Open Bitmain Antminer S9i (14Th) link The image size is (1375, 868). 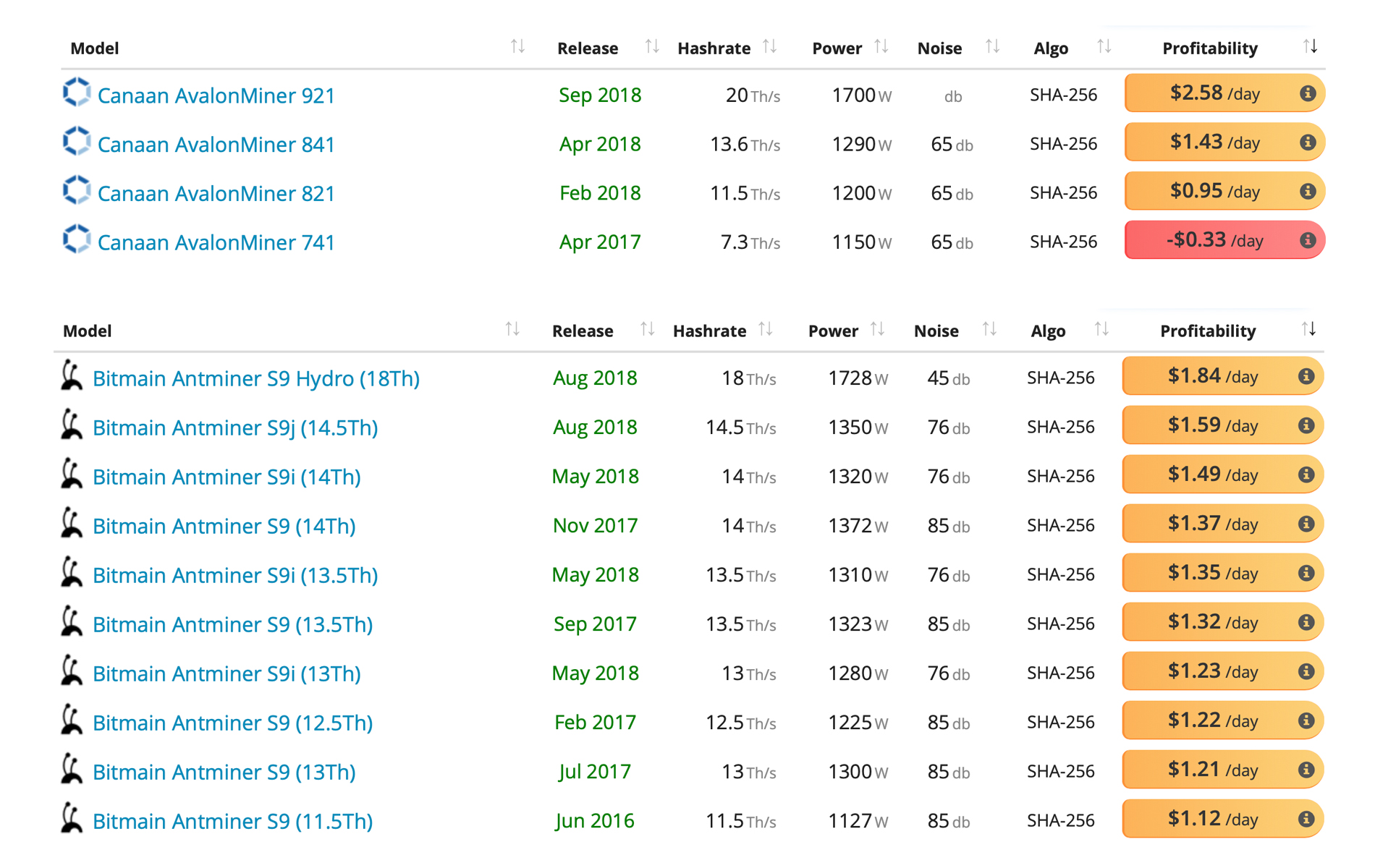(x=227, y=477)
